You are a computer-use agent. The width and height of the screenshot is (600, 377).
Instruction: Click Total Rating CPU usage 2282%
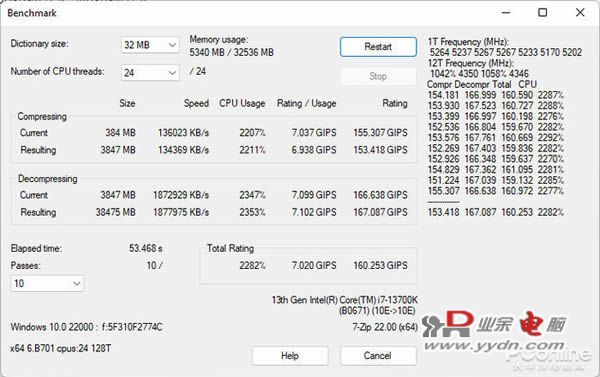click(x=252, y=265)
